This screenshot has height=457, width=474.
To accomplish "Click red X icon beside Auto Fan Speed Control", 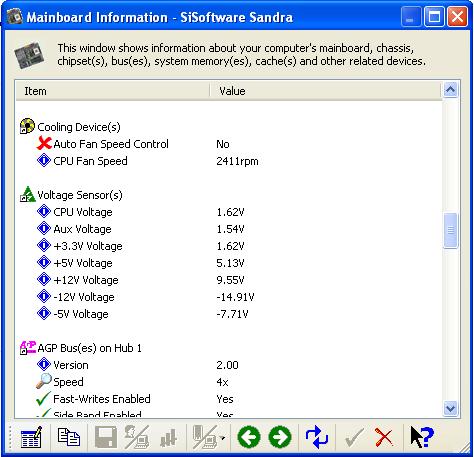I will click(x=44, y=143).
